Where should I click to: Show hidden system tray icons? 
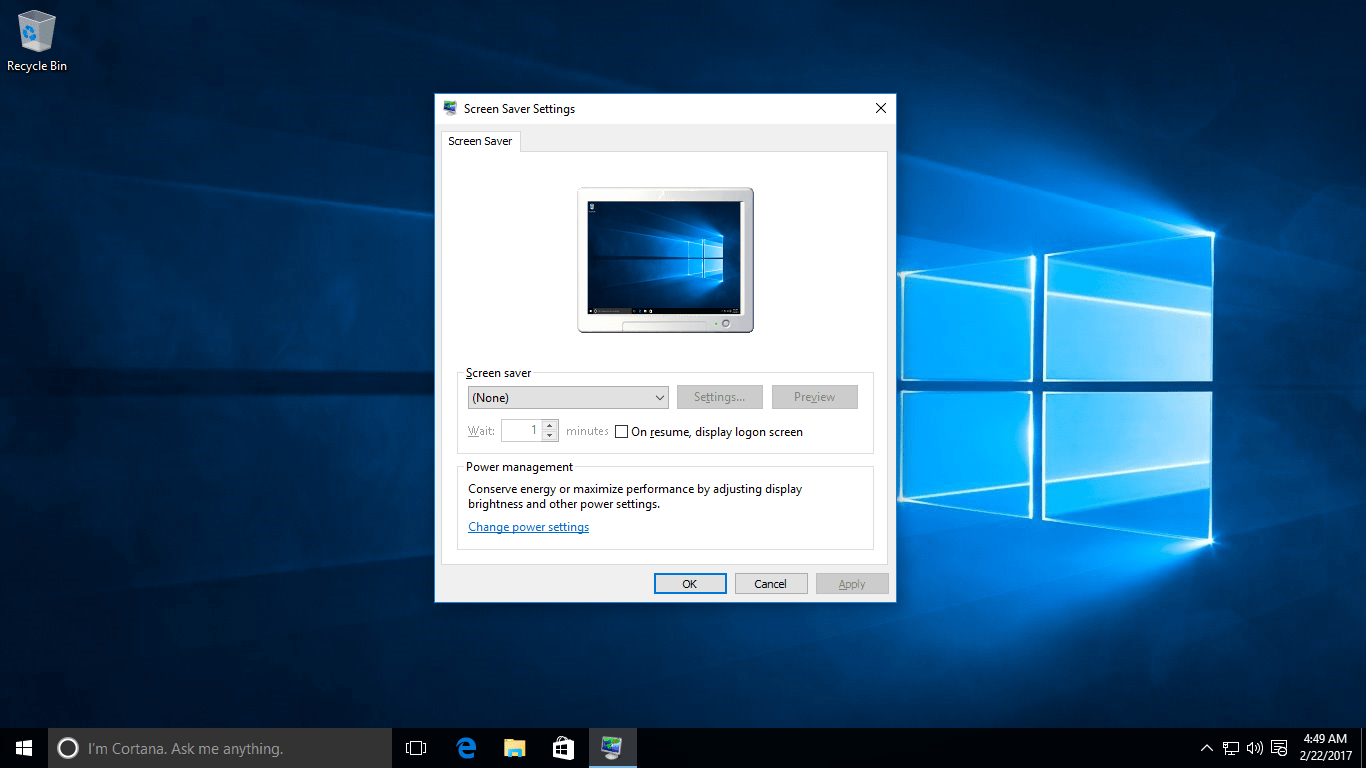[1207, 748]
